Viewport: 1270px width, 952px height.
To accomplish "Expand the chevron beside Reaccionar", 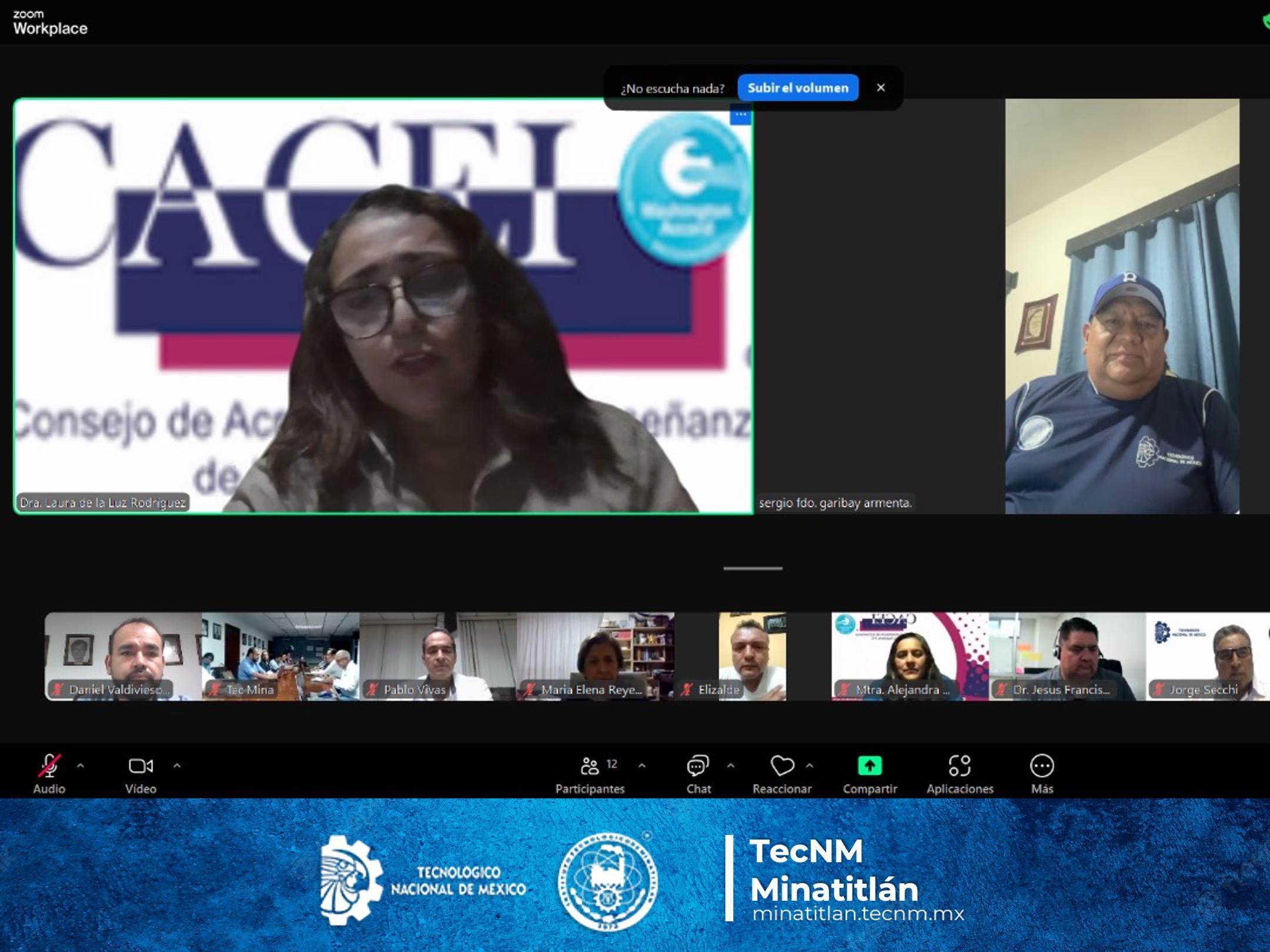I will (x=810, y=766).
